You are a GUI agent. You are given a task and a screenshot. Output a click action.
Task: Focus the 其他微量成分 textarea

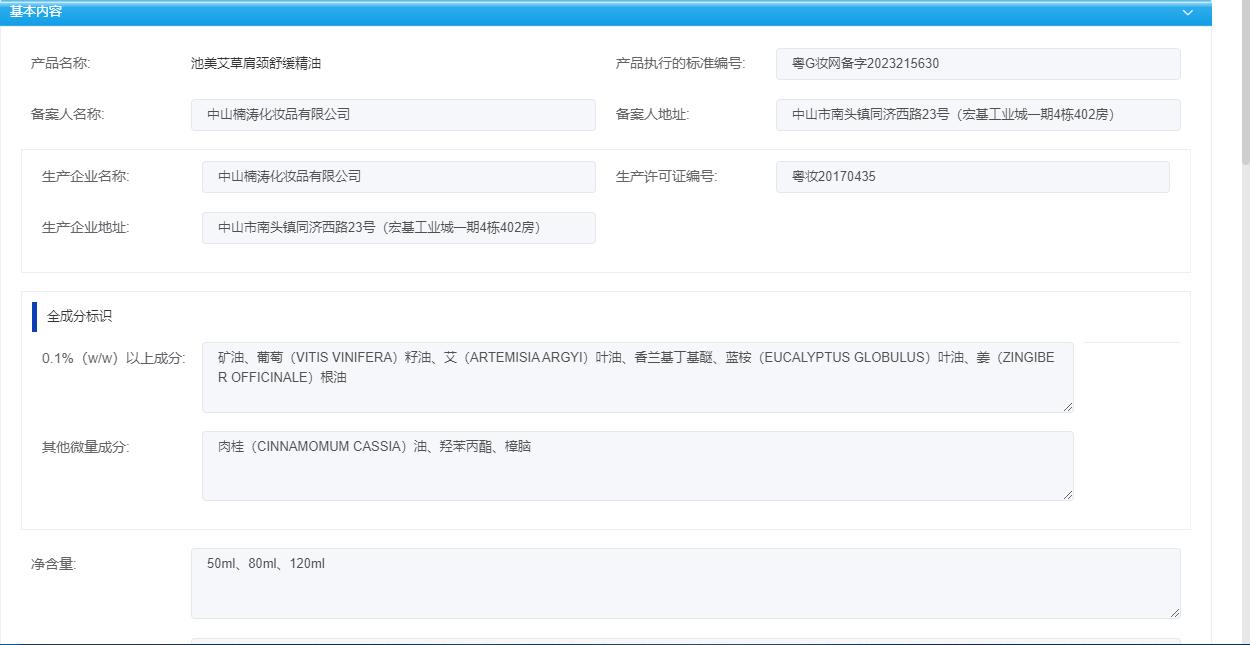(x=637, y=466)
